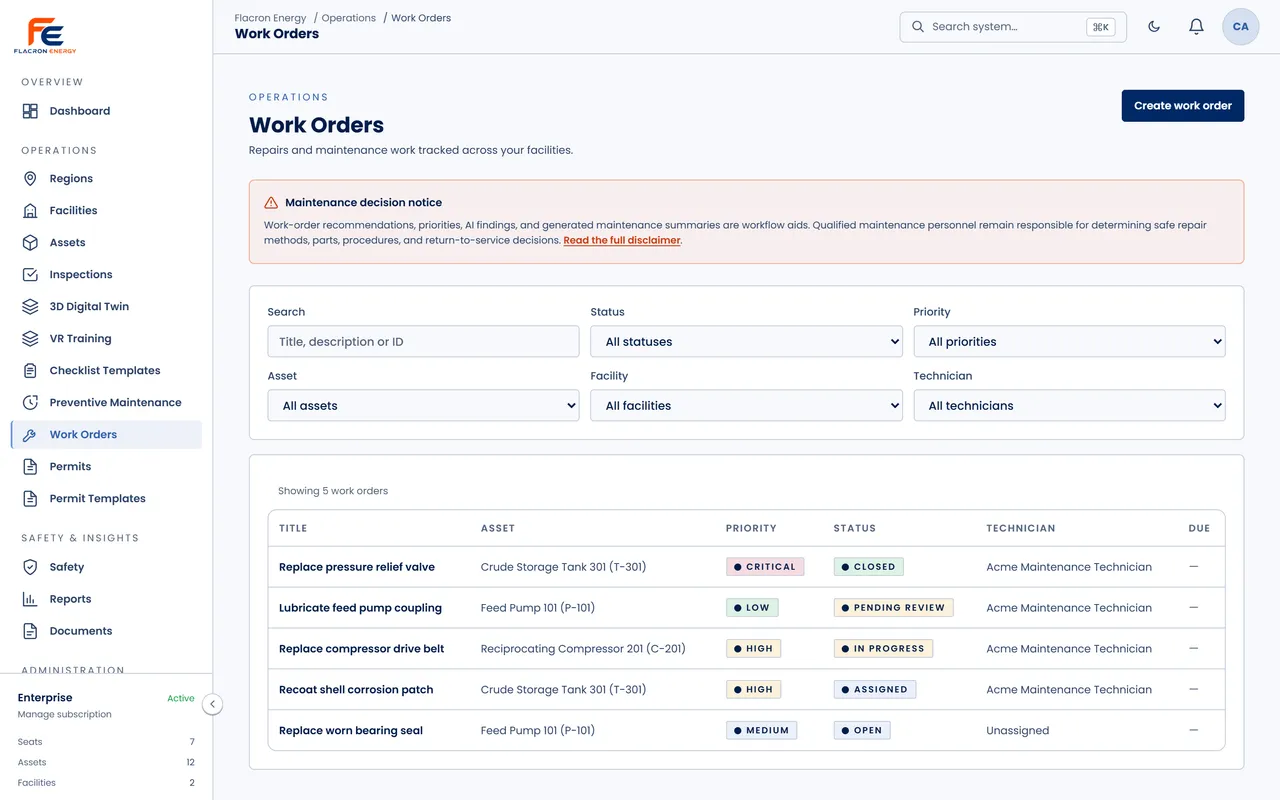
Task: Open Replace compressor drive belt work order
Action: [x=362, y=649]
